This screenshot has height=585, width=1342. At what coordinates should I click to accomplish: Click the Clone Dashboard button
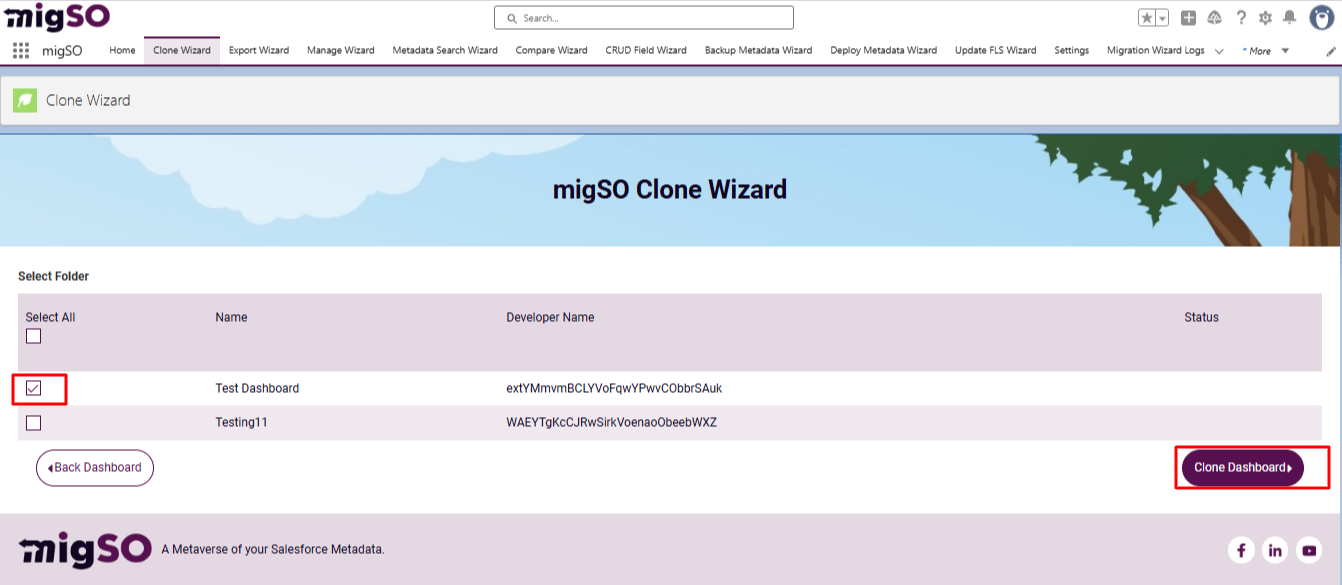[1242, 467]
